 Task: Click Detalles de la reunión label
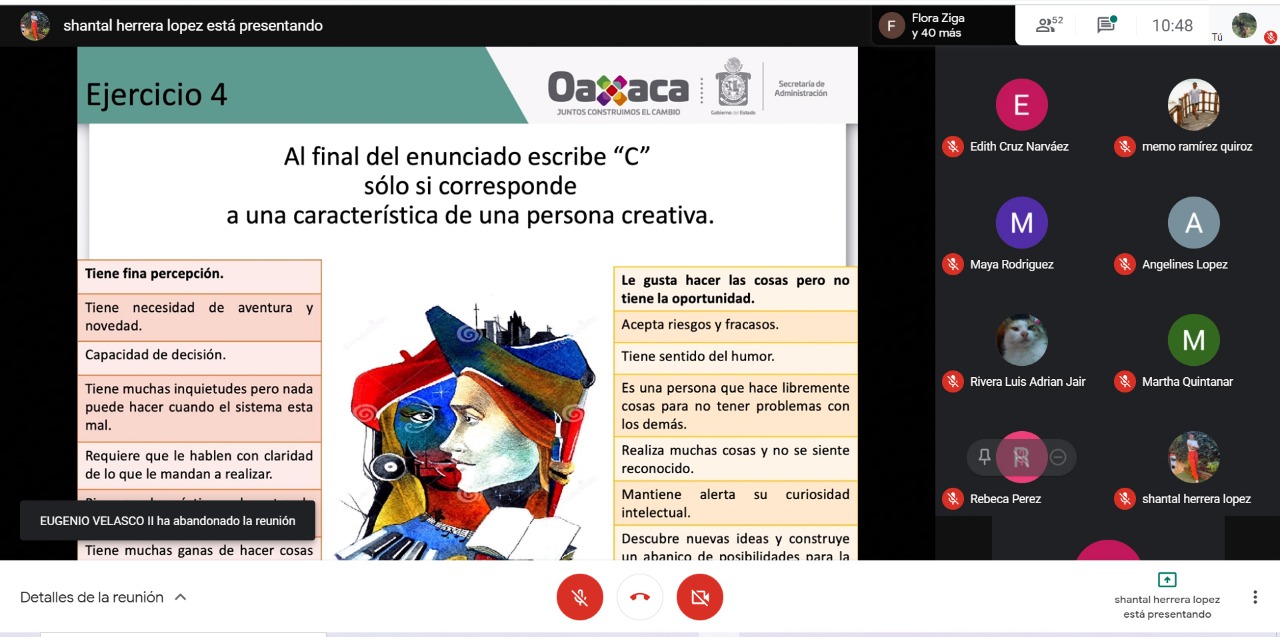(x=91, y=597)
